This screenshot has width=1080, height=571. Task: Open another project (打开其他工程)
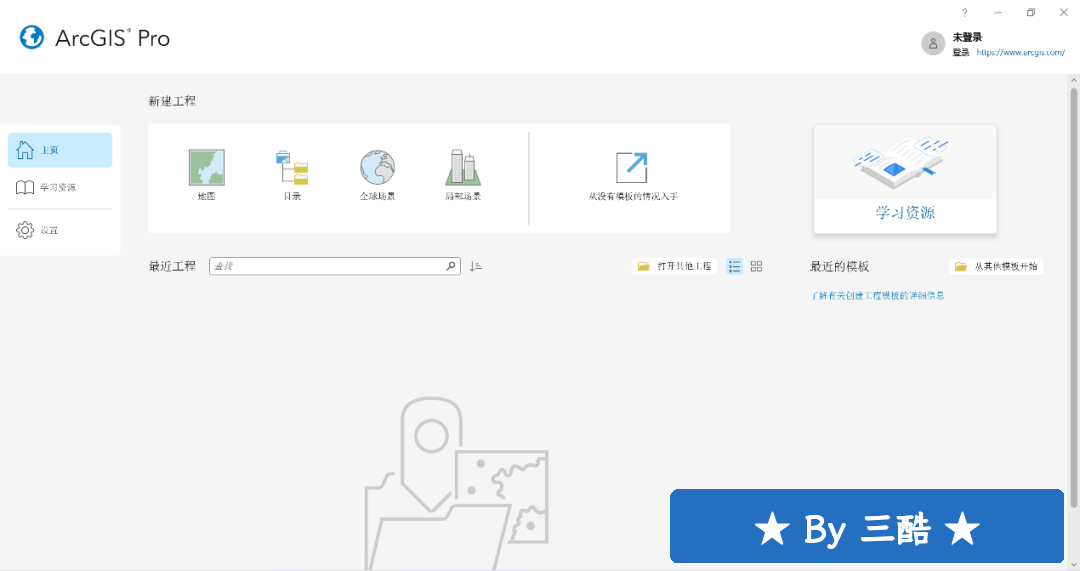click(x=674, y=266)
